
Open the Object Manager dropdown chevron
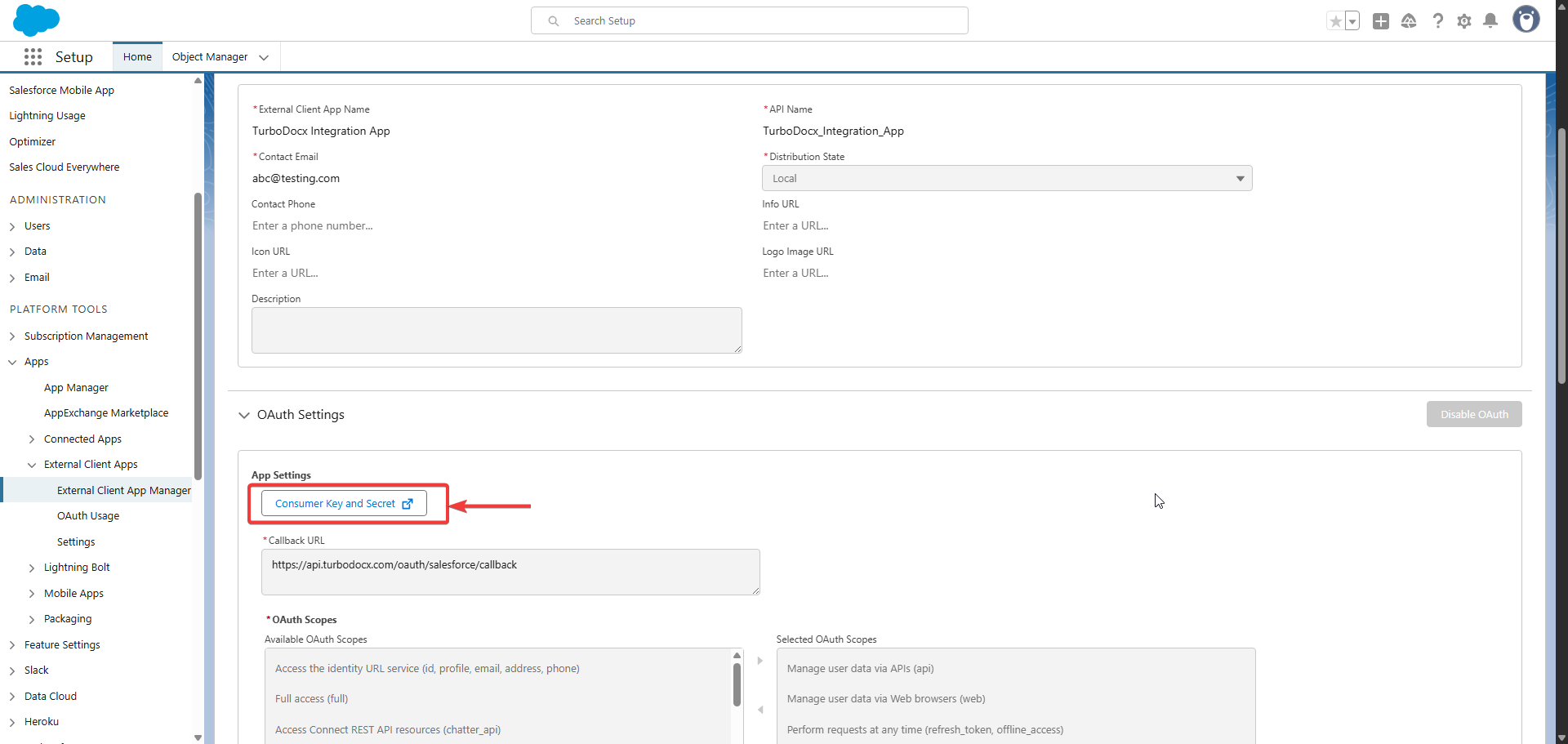[x=264, y=57]
